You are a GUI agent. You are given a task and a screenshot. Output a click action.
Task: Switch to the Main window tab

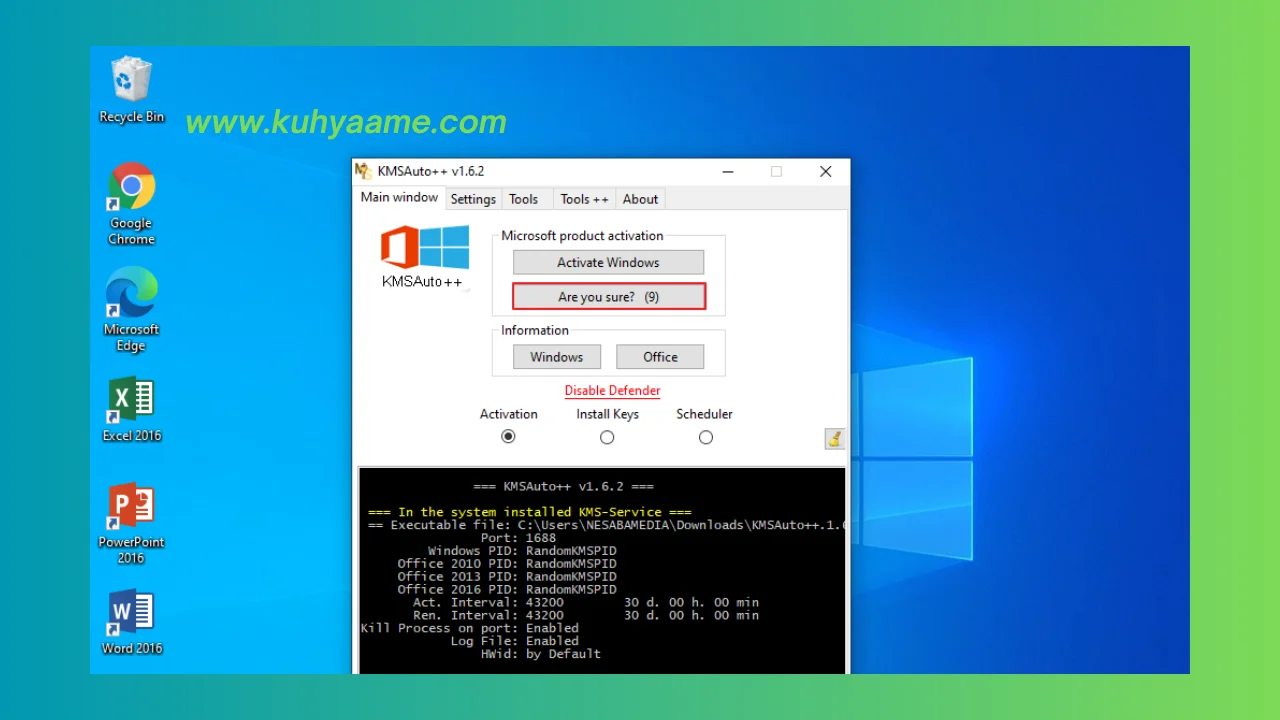pyautogui.click(x=399, y=197)
